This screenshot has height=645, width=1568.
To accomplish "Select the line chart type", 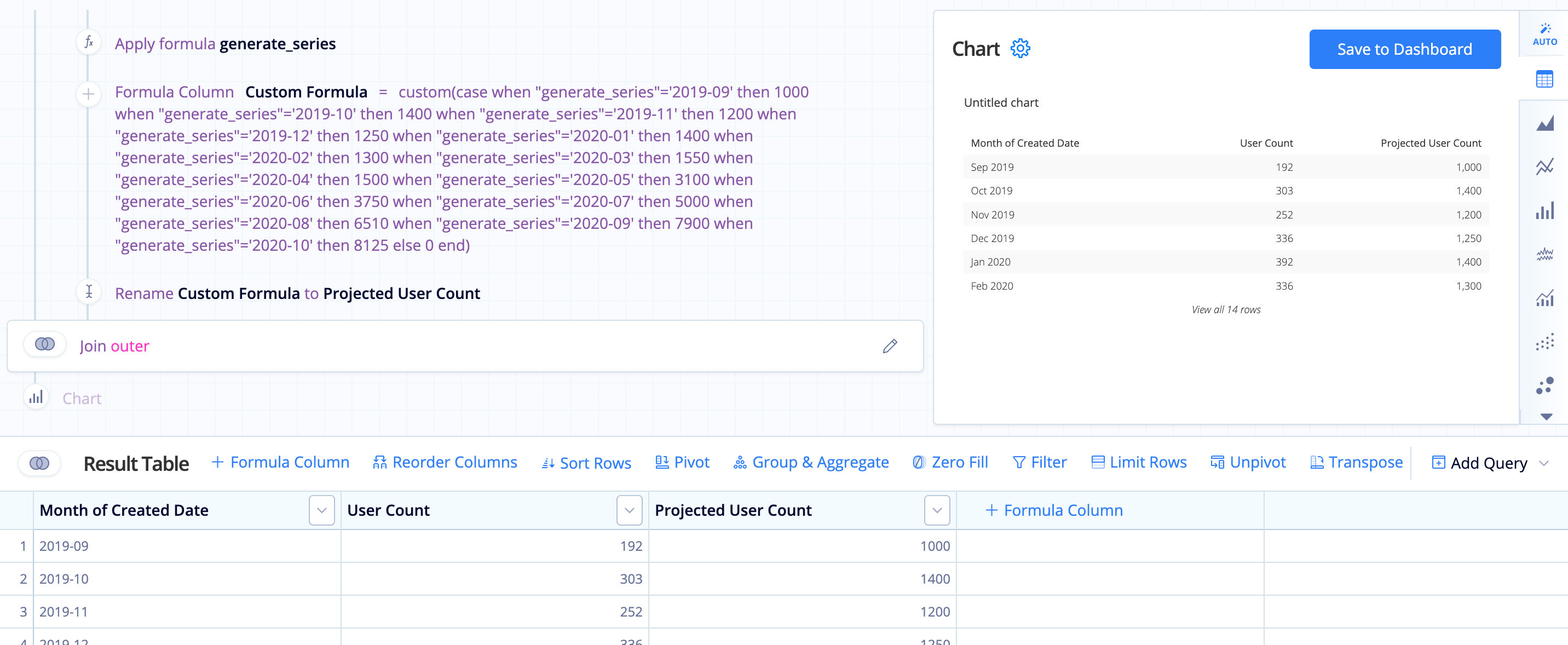I will click(x=1544, y=167).
